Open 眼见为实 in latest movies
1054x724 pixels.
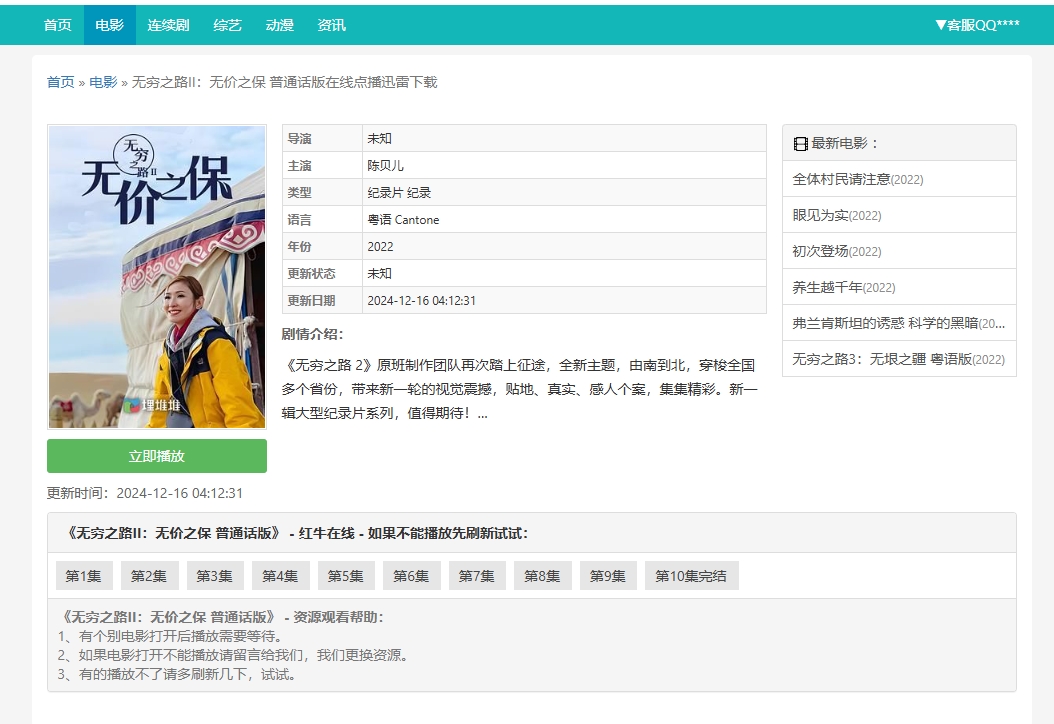[837, 215]
